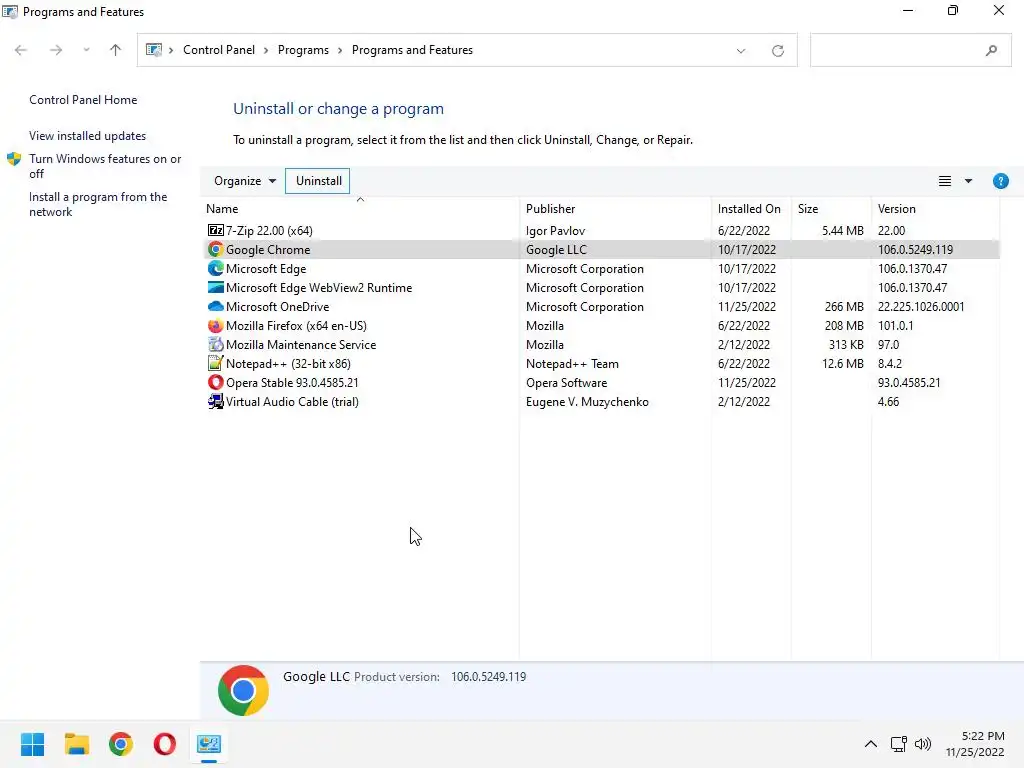This screenshot has width=1024, height=768.
Task: Click the Microsoft OneDrive cloud icon
Action: 216,306
